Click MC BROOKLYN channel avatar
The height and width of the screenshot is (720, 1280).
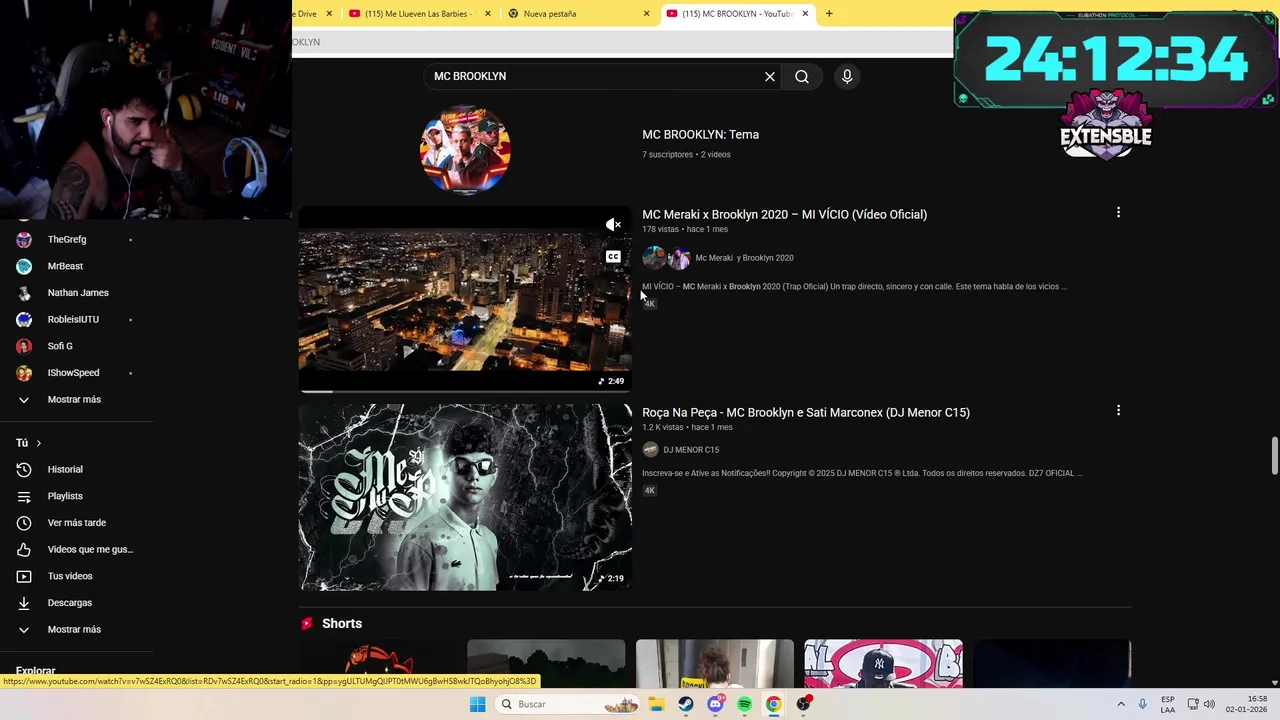pos(465,150)
